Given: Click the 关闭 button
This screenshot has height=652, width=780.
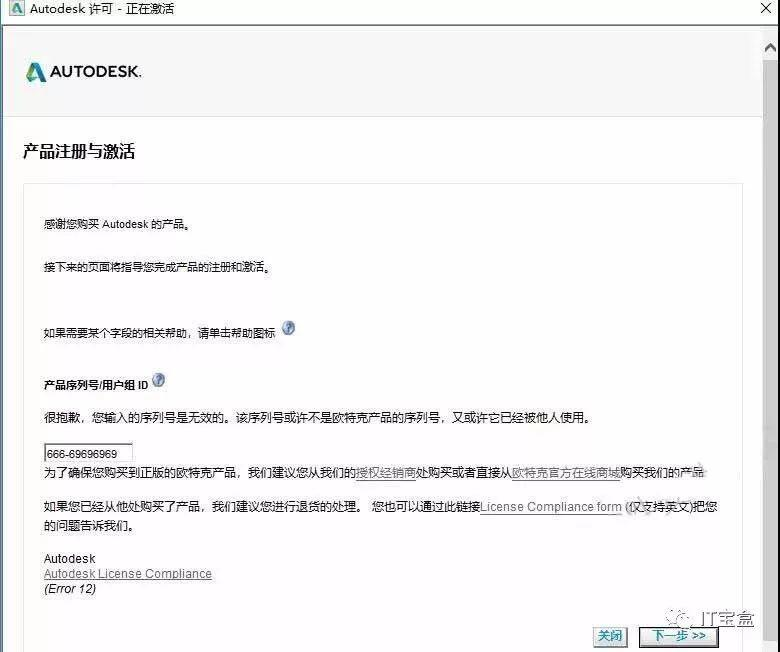Looking at the screenshot, I should click(610, 636).
